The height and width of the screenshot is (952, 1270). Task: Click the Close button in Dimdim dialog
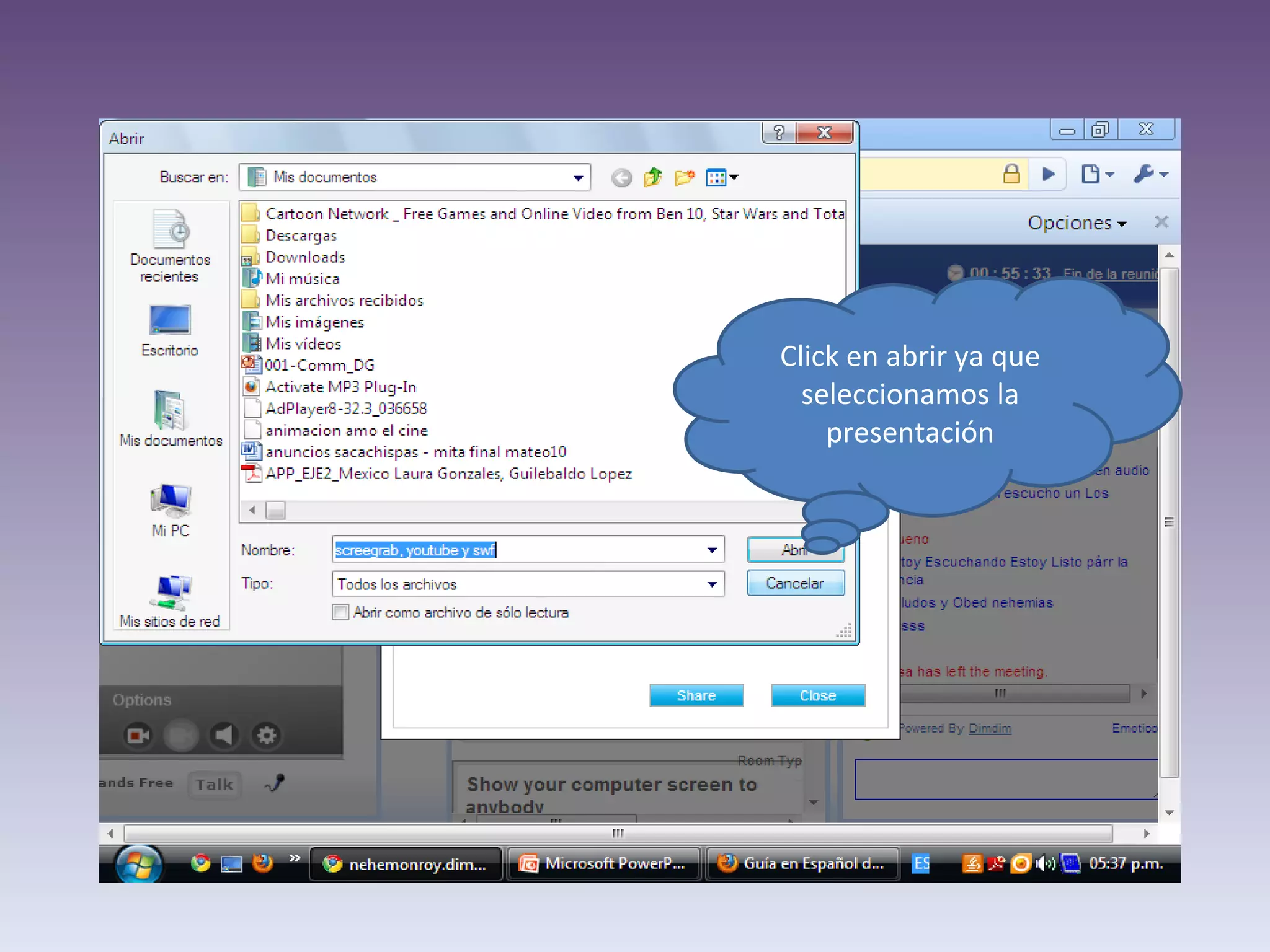coord(818,695)
